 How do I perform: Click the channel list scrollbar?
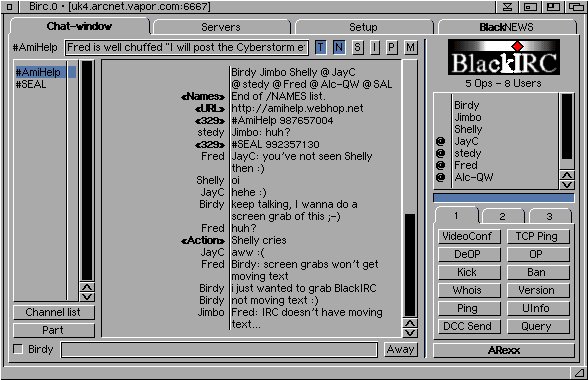[x=87, y=171]
